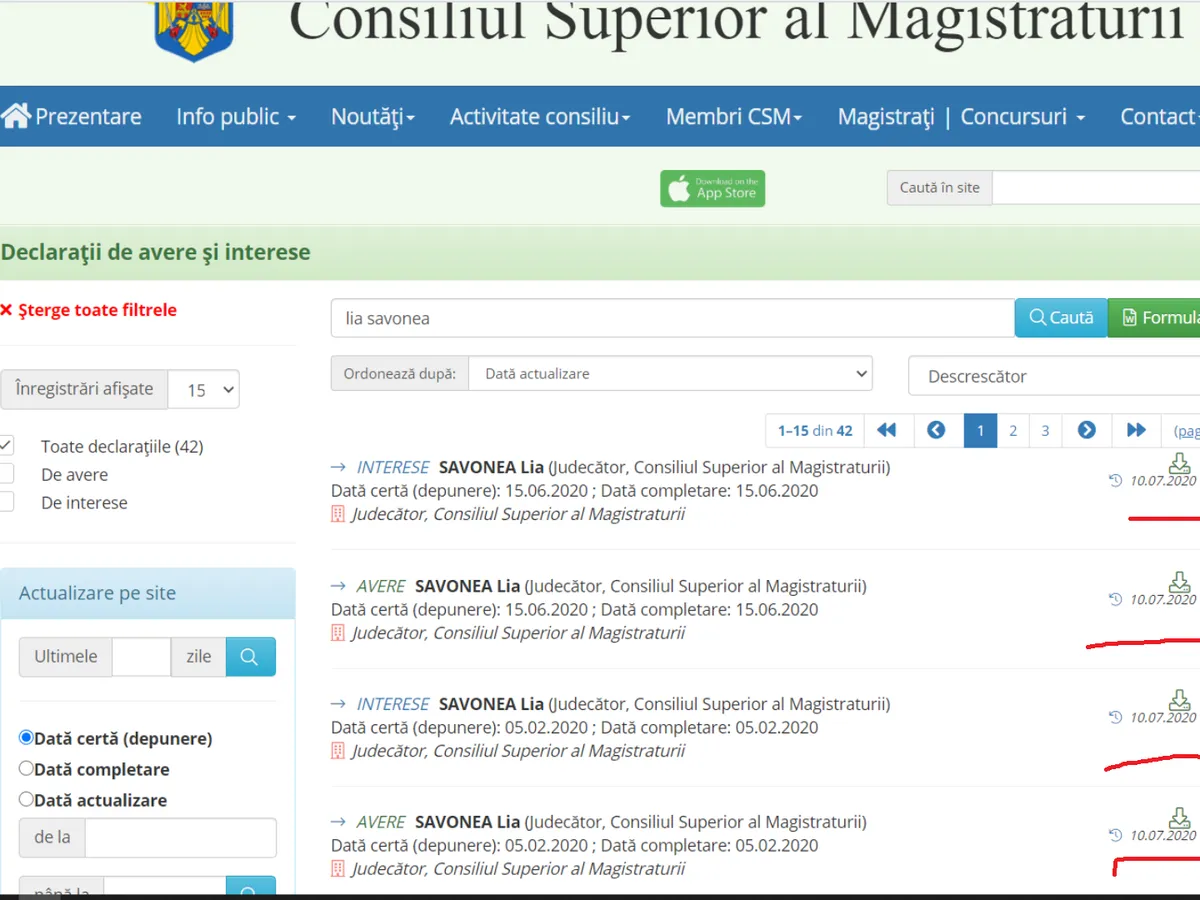Go to previous page arrow
Screen dimensions: 1200x900
[936, 430]
